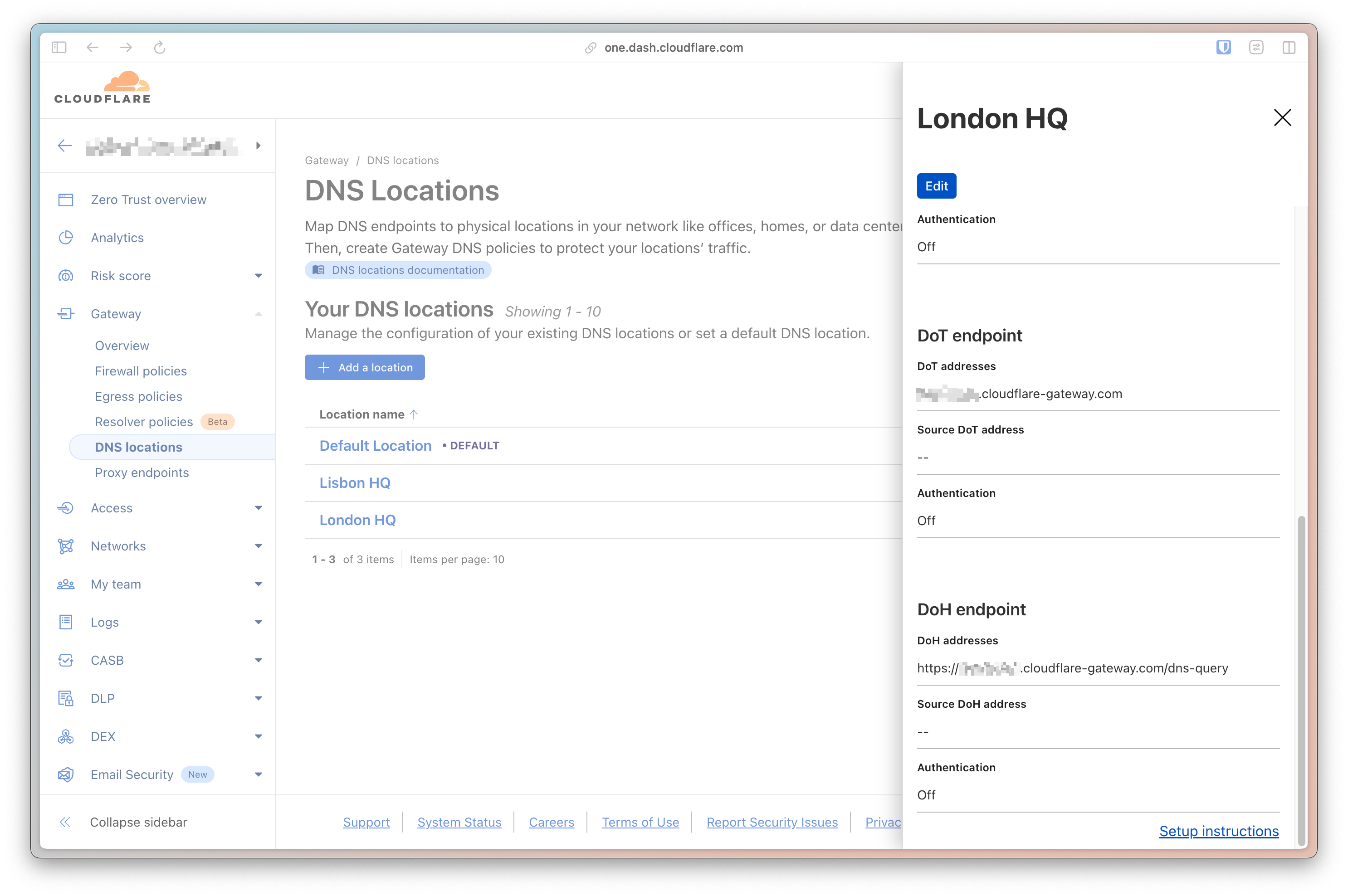Viewport: 1348px width, 896px height.
Task: Click the Risk score icon
Action: point(66,276)
